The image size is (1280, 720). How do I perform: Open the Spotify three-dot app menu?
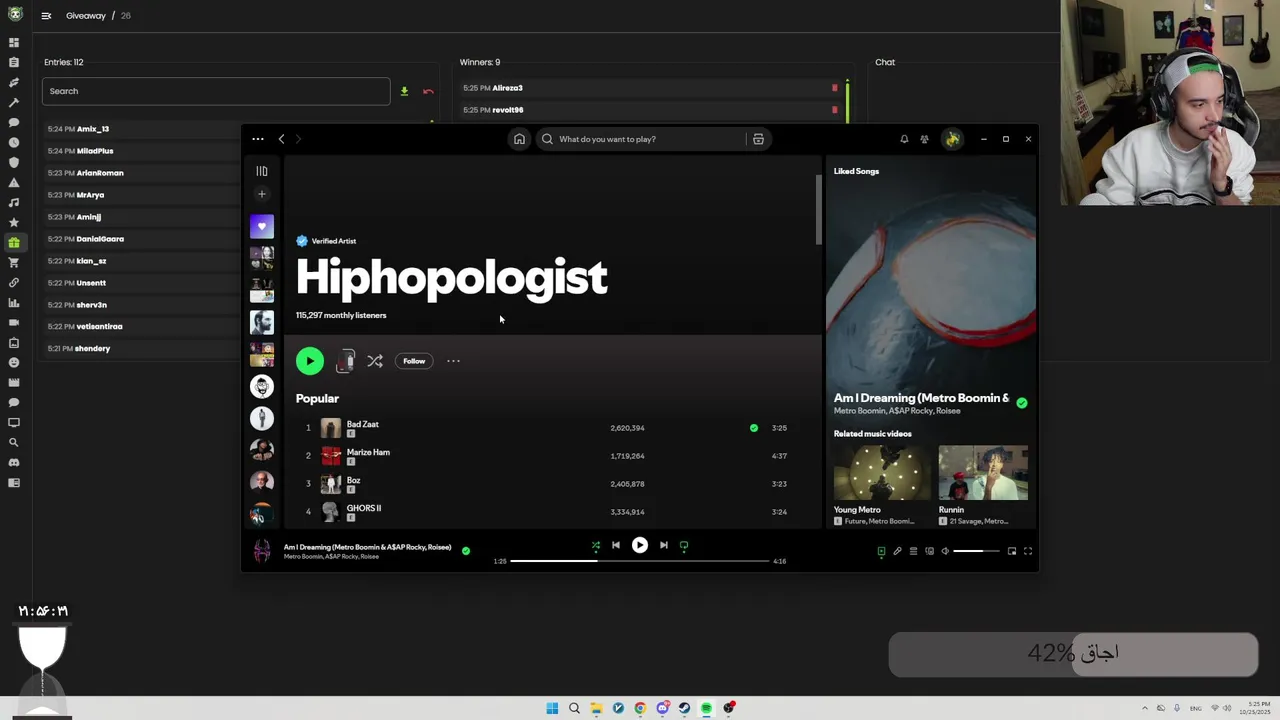[258, 139]
